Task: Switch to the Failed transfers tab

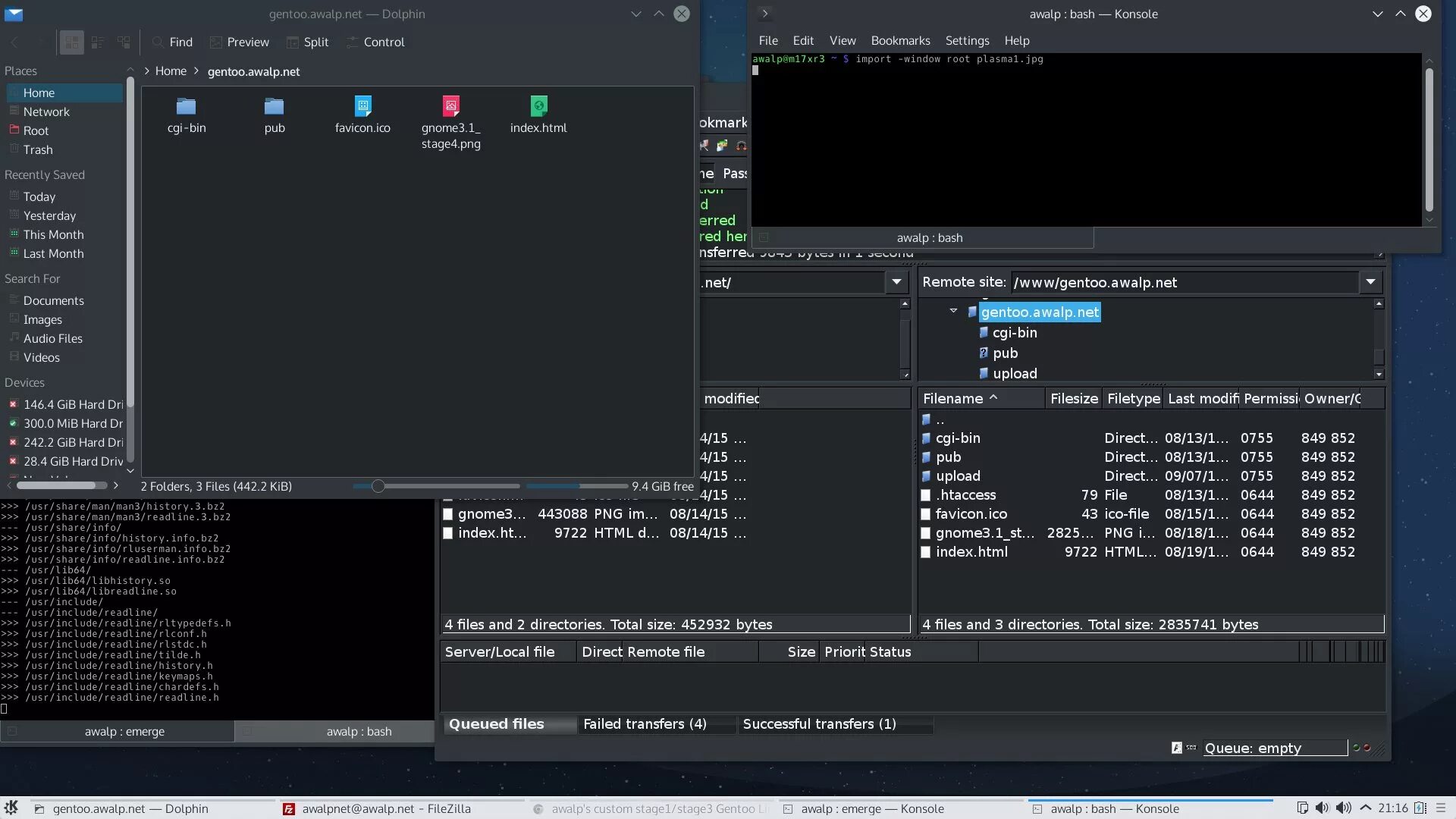Action: pyautogui.click(x=645, y=724)
